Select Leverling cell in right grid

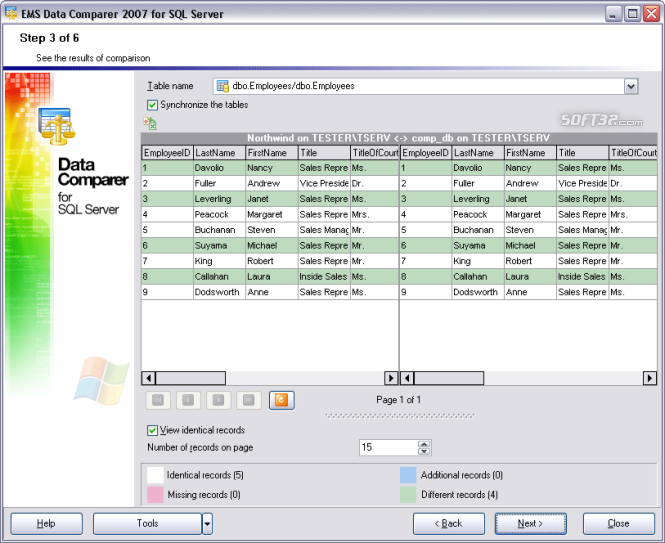tap(478, 199)
